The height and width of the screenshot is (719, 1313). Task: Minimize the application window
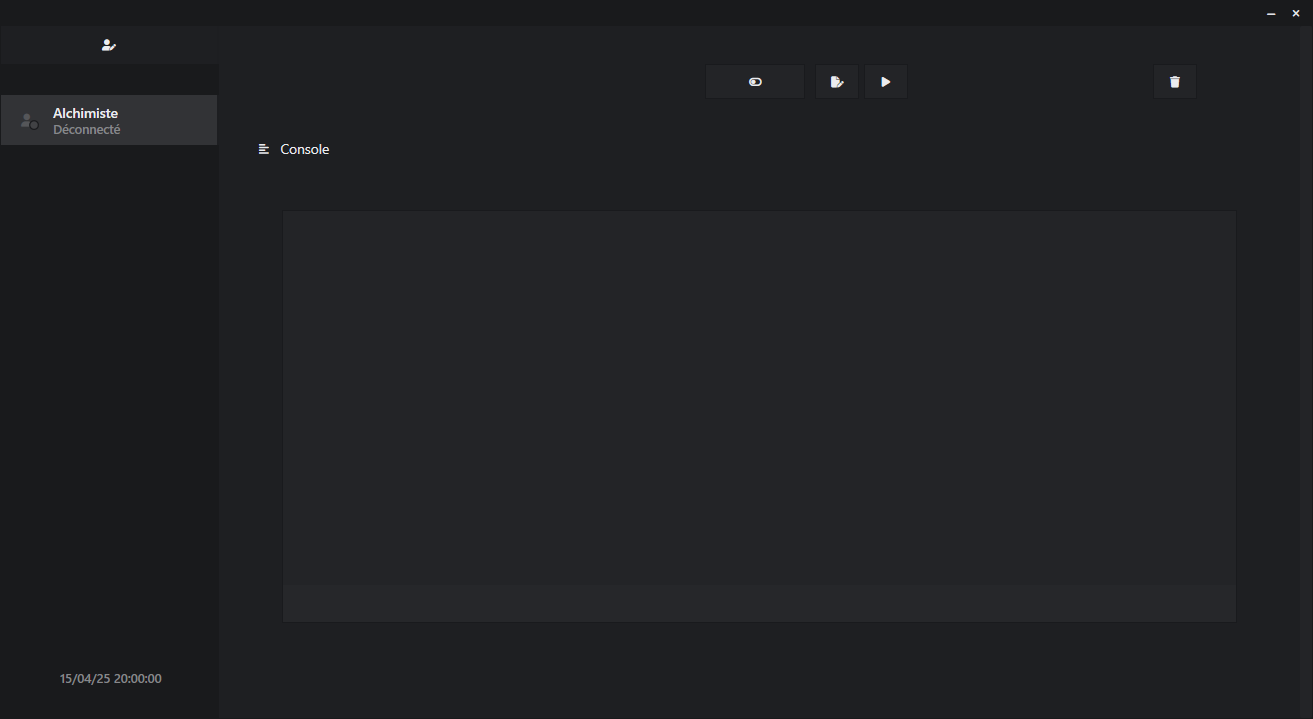point(1271,13)
